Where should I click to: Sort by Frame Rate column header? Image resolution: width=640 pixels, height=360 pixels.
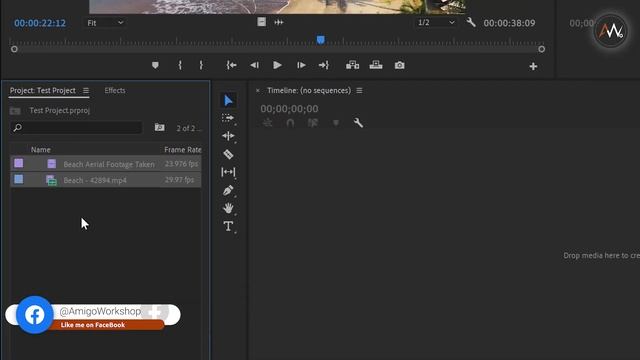point(182,150)
